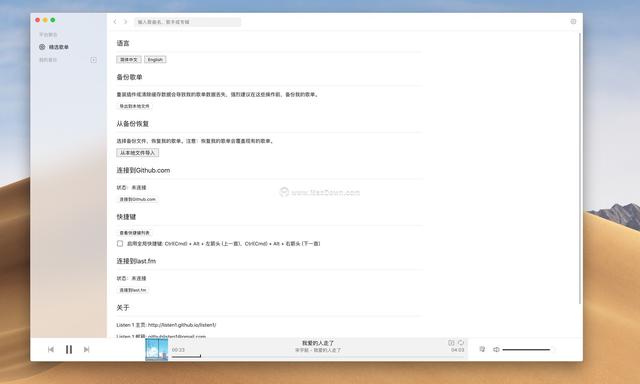The width and height of the screenshot is (640, 384).
Task: Open the settings icon in the top-right corner
Action: [573, 22]
